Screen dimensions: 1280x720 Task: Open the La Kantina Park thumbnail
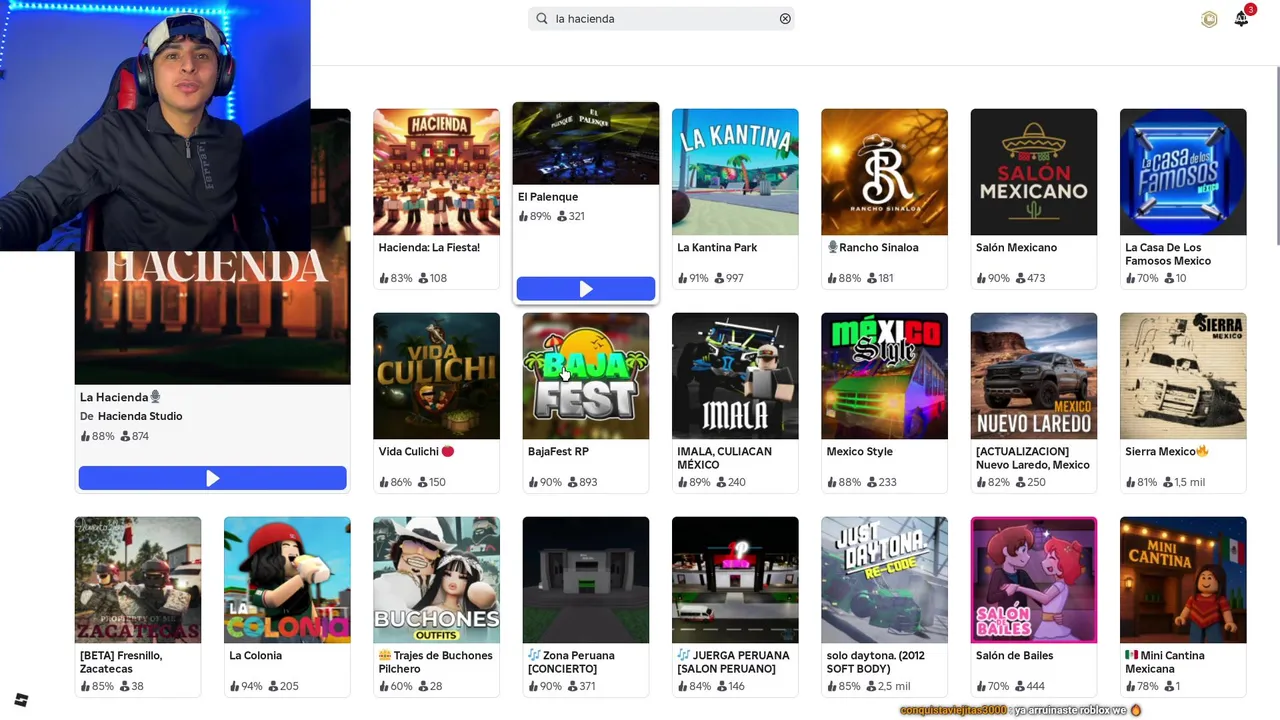tap(735, 172)
